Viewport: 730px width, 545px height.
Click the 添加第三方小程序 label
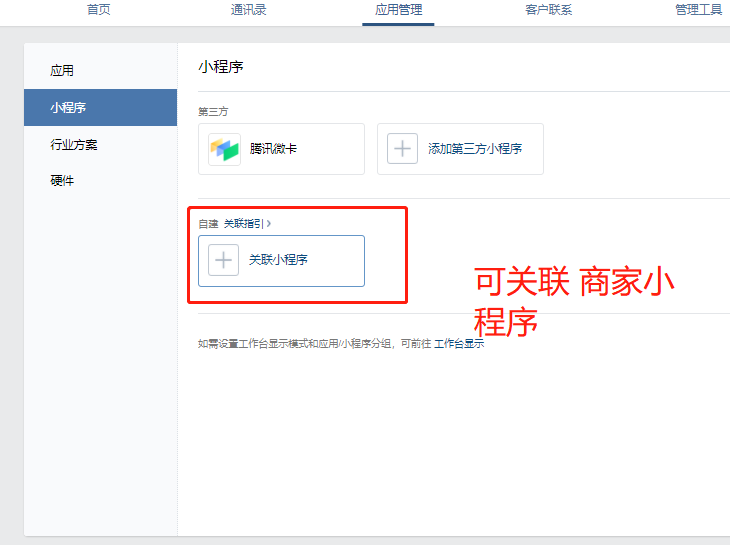(x=475, y=149)
